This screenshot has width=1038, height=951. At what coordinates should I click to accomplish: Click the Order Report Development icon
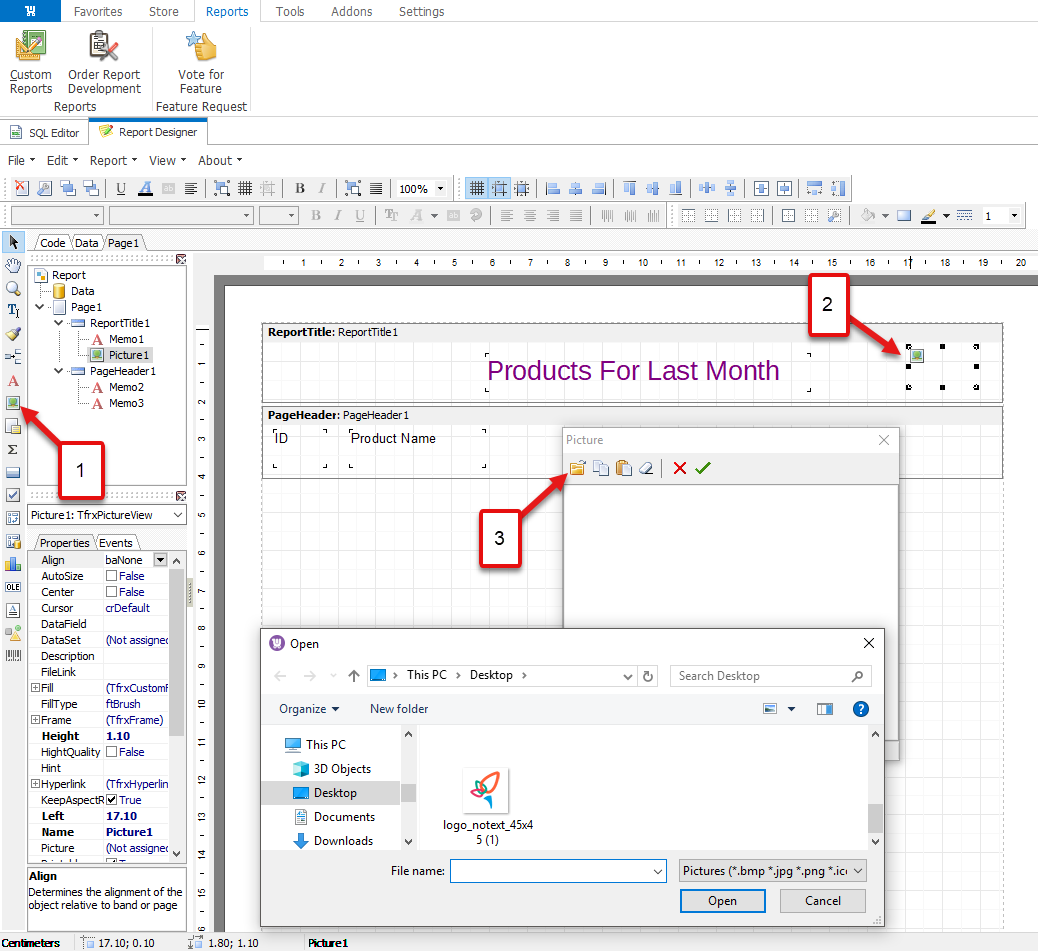[104, 46]
